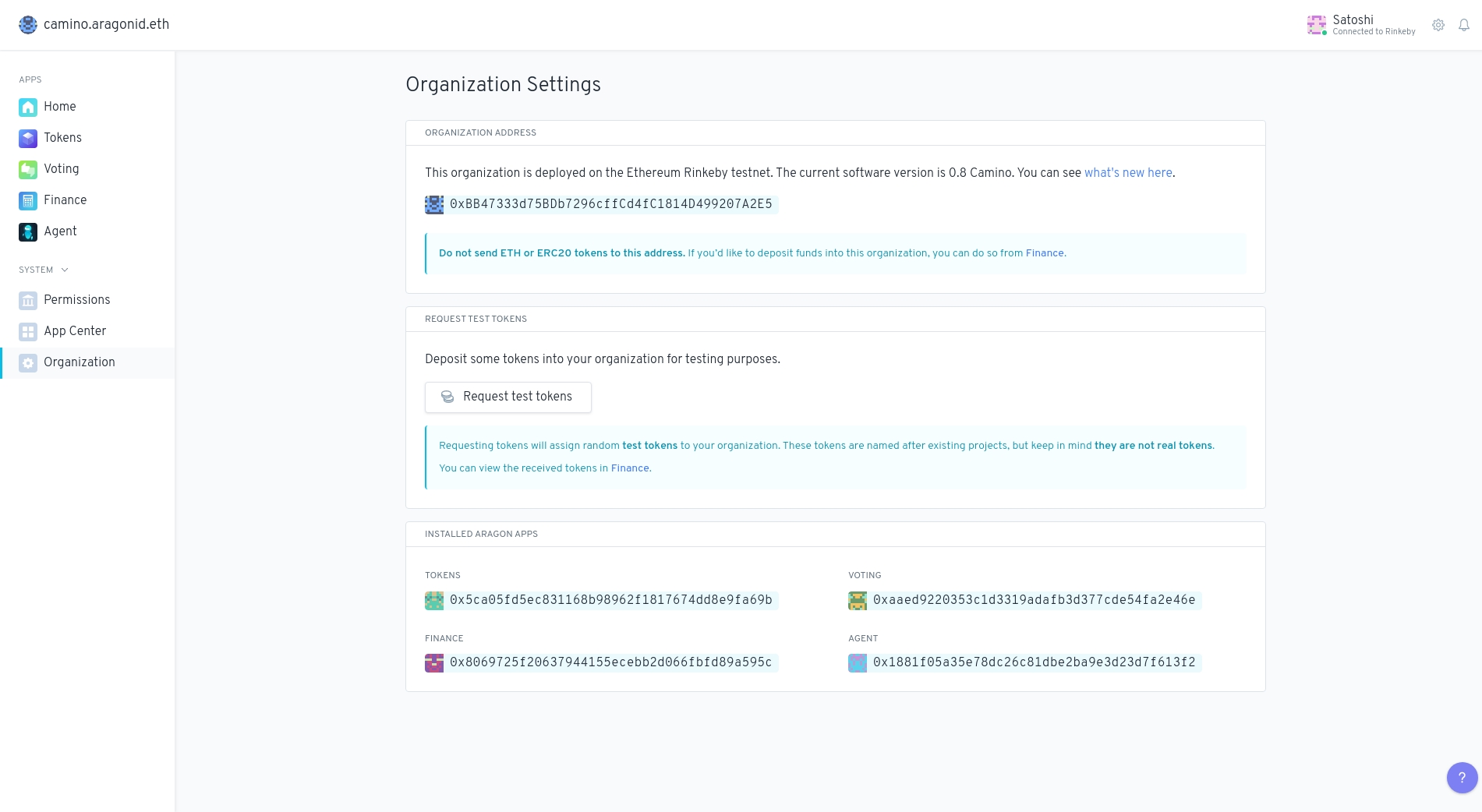Open the Finance calculator icon
This screenshot has width=1482, height=812.
28,200
